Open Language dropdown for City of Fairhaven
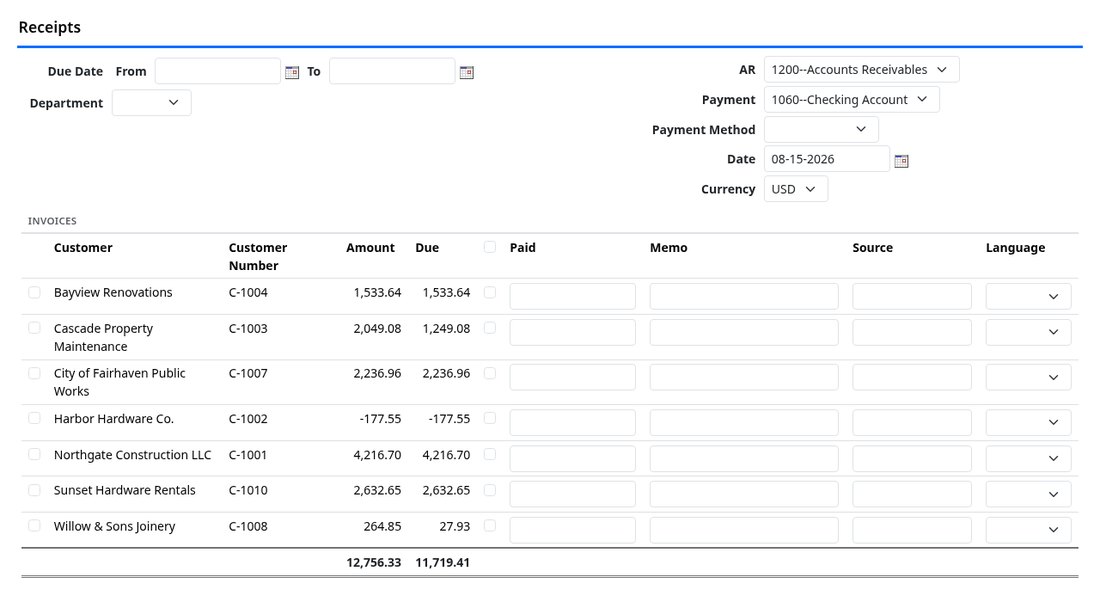Viewport: 1100px width, 602px height. click(x=1028, y=377)
